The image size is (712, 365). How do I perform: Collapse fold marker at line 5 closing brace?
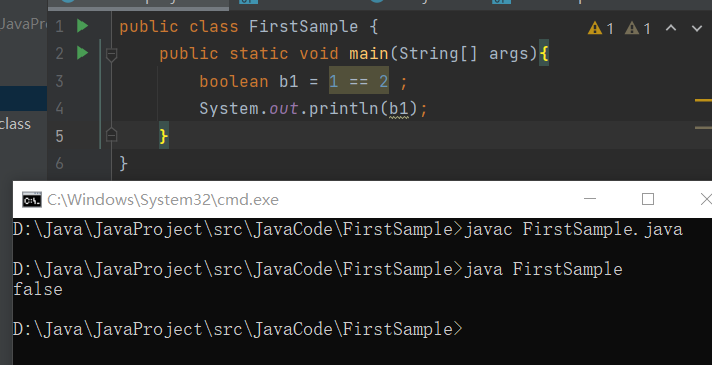tap(111, 135)
